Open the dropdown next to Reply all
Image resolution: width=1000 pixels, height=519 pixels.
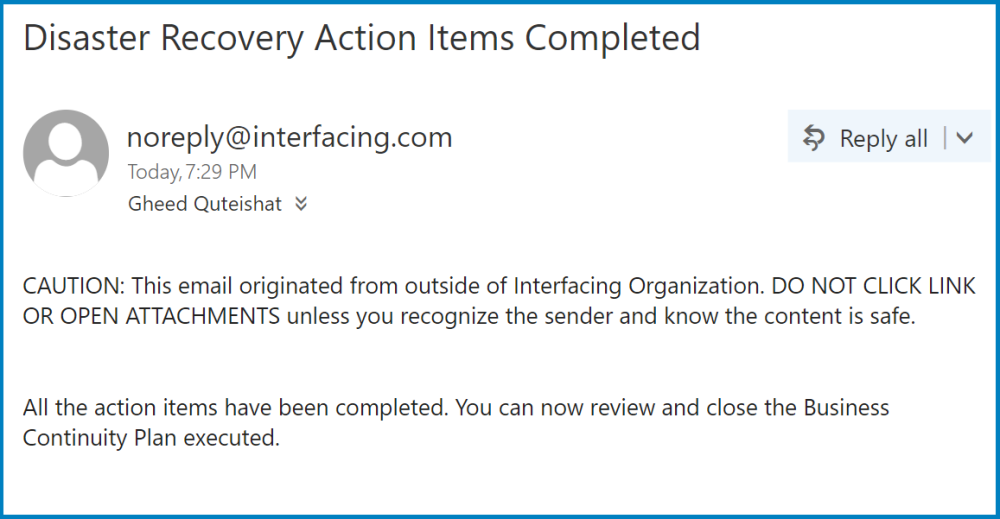point(964,138)
